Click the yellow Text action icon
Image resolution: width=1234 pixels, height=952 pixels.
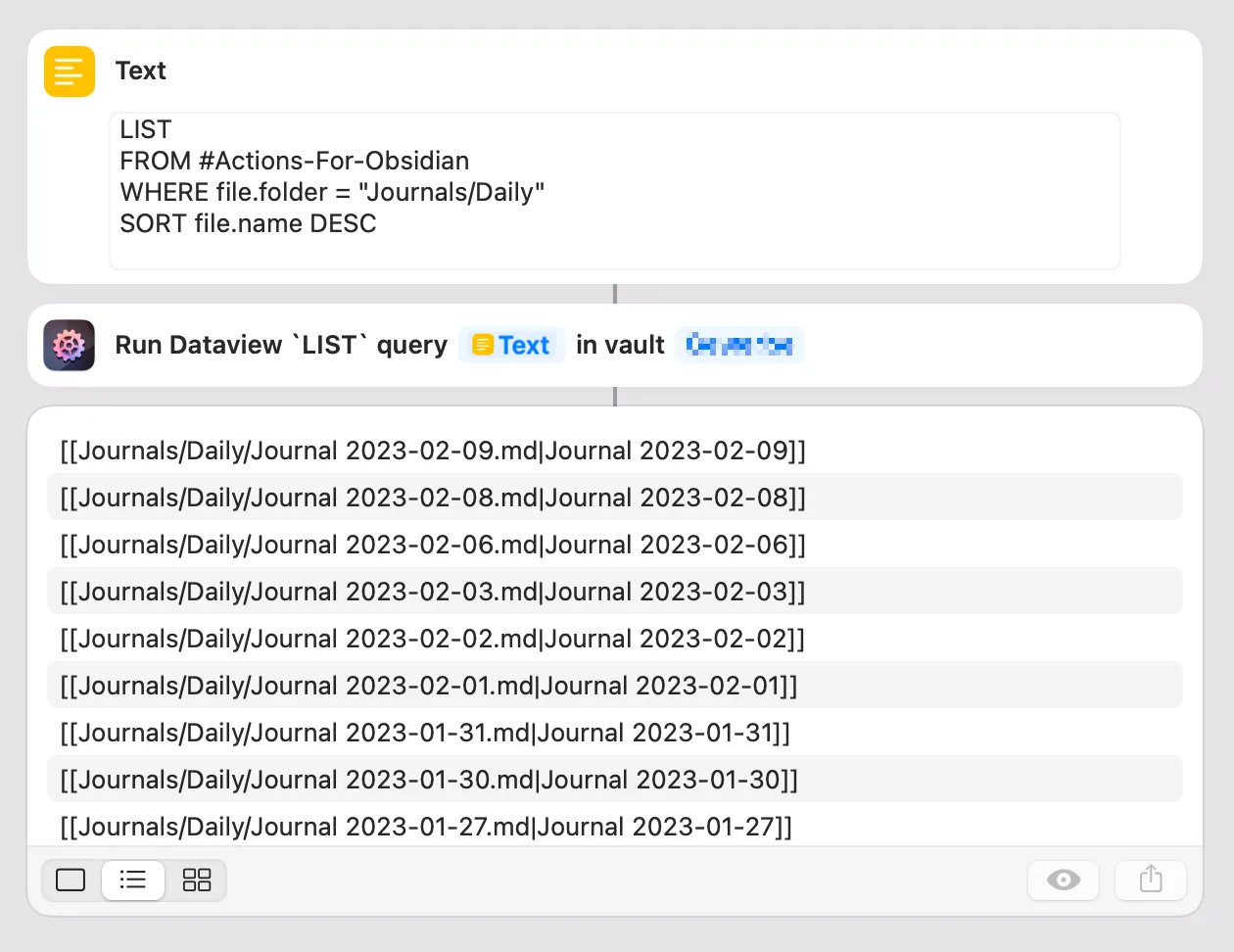coord(69,71)
